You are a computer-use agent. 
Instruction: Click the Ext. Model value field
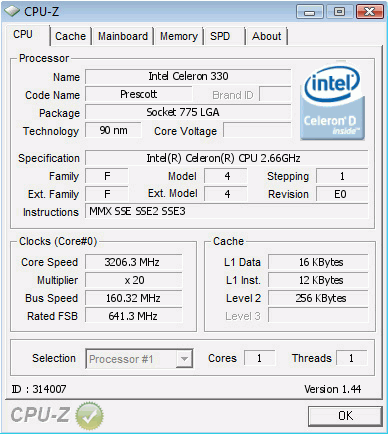pyautogui.click(x=226, y=194)
